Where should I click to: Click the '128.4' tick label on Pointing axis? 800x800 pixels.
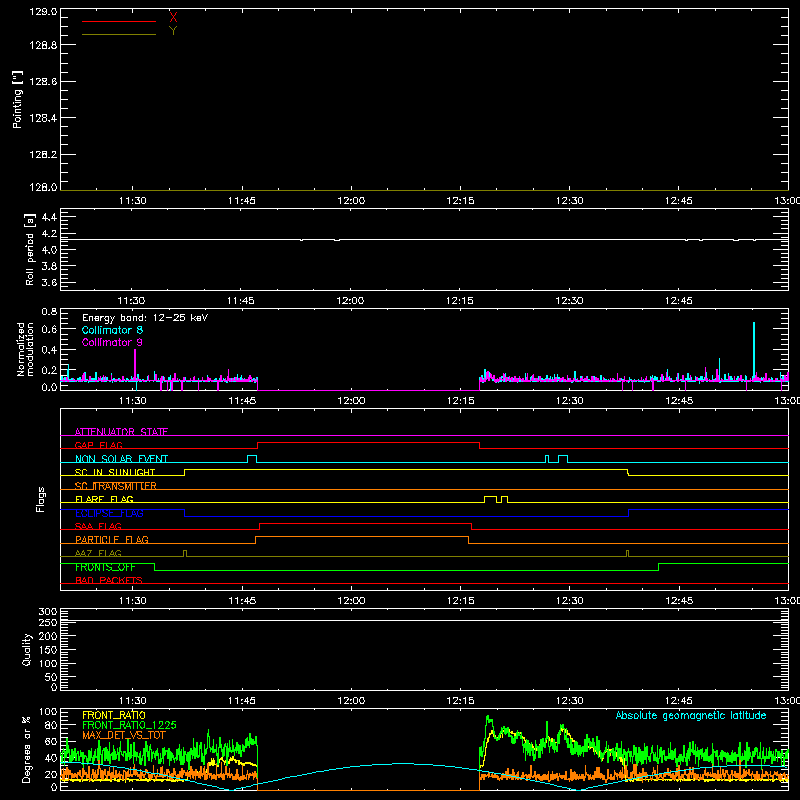[x=43, y=118]
